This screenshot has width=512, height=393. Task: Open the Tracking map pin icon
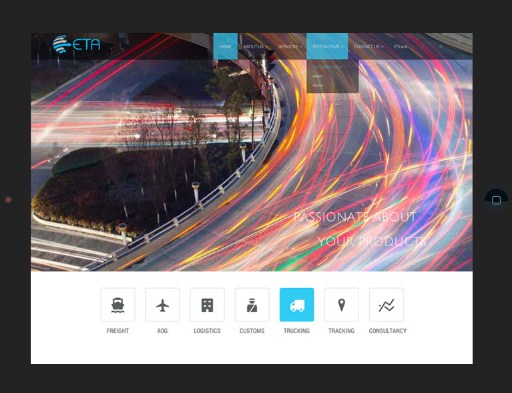(x=341, y=305)
